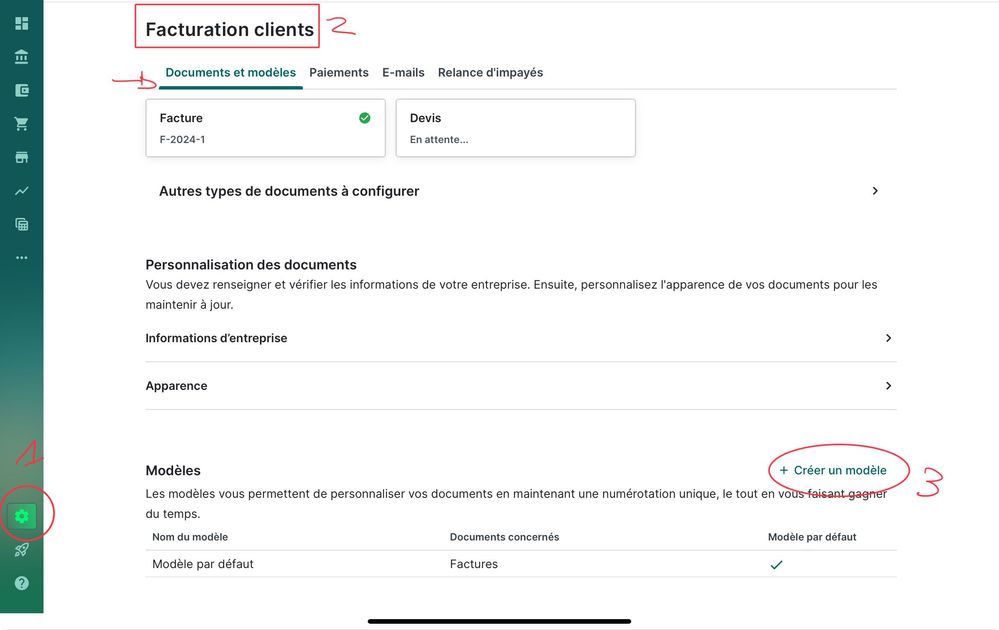Image resolution: width=999 pixels, height=630 pixels.
Task: Click the storefront icon in sidebar
Action: pyautogui.click(x=21, y=157)
